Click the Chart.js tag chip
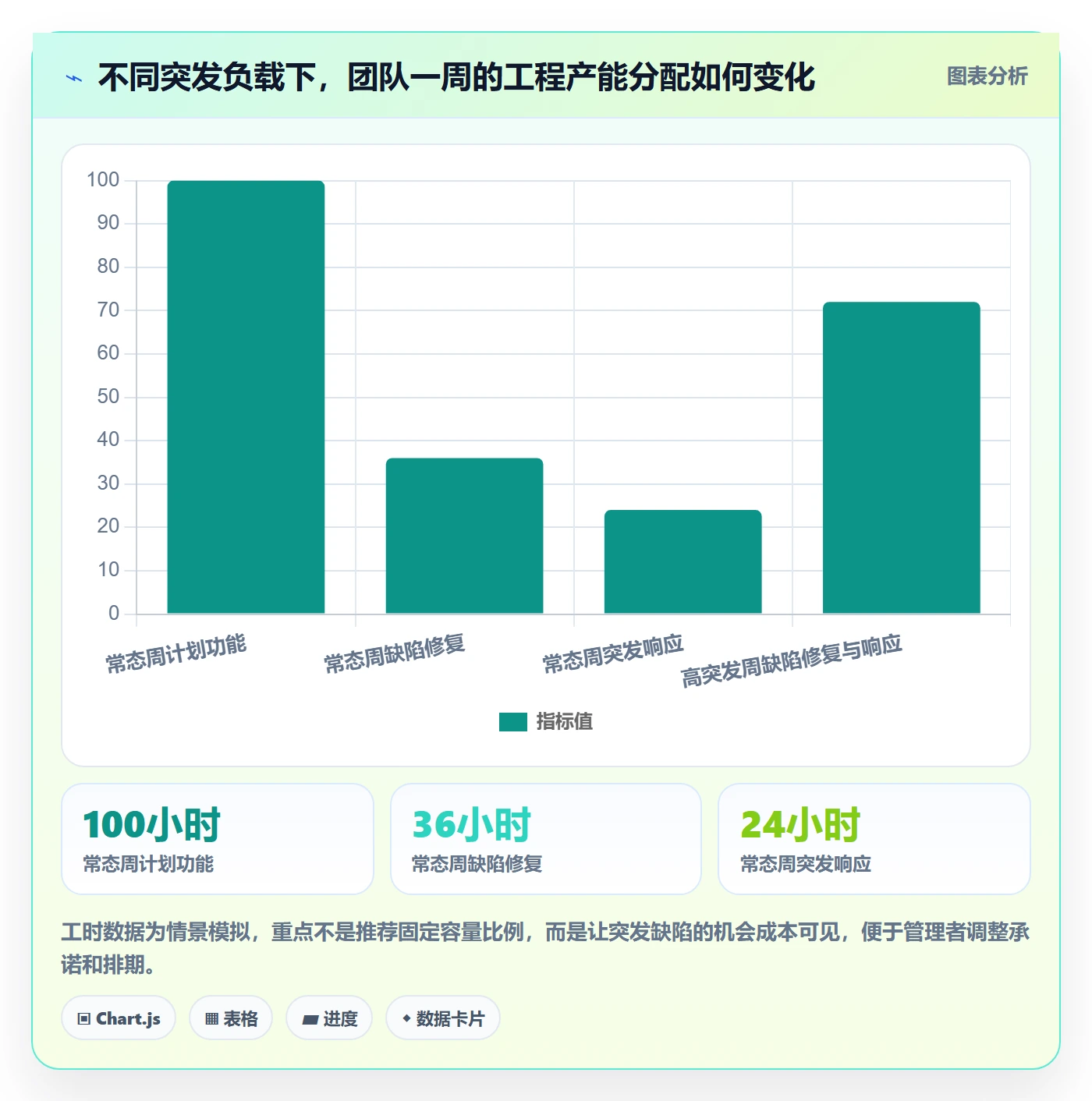The image size is (1092, 1101). point(119,1018)
